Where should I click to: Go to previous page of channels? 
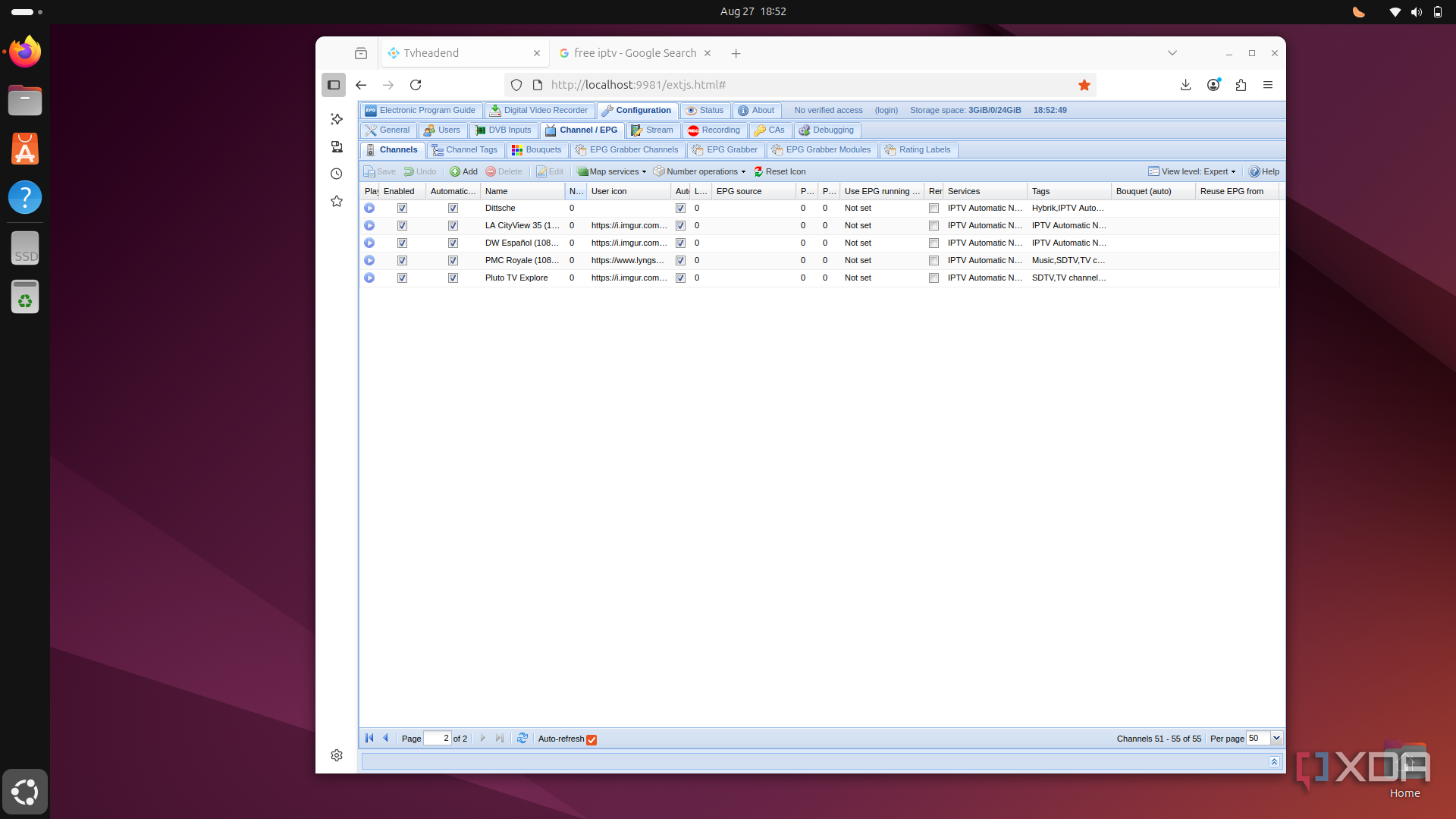tap(386, 738)
